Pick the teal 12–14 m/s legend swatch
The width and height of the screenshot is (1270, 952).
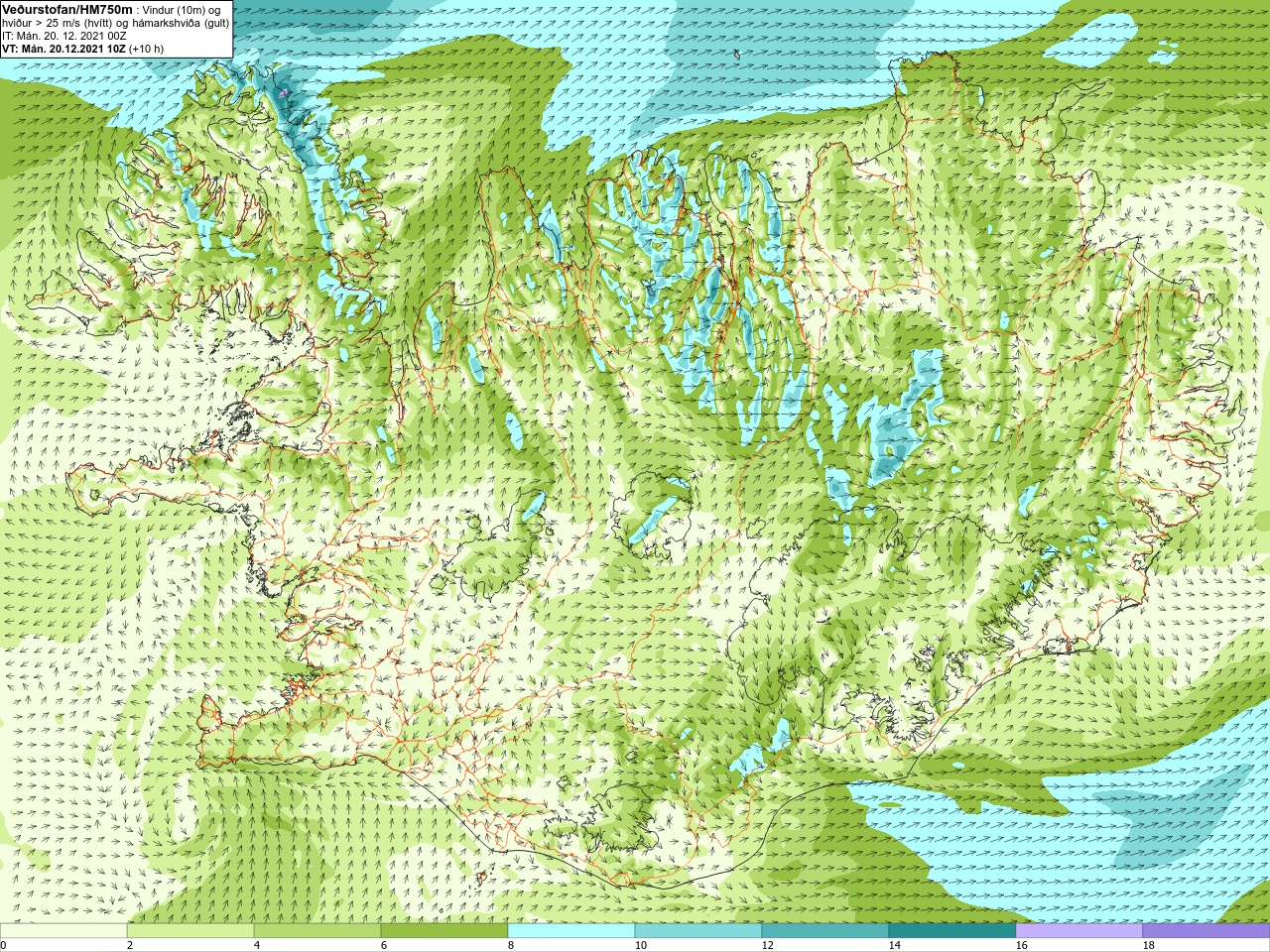coord(825,931)
